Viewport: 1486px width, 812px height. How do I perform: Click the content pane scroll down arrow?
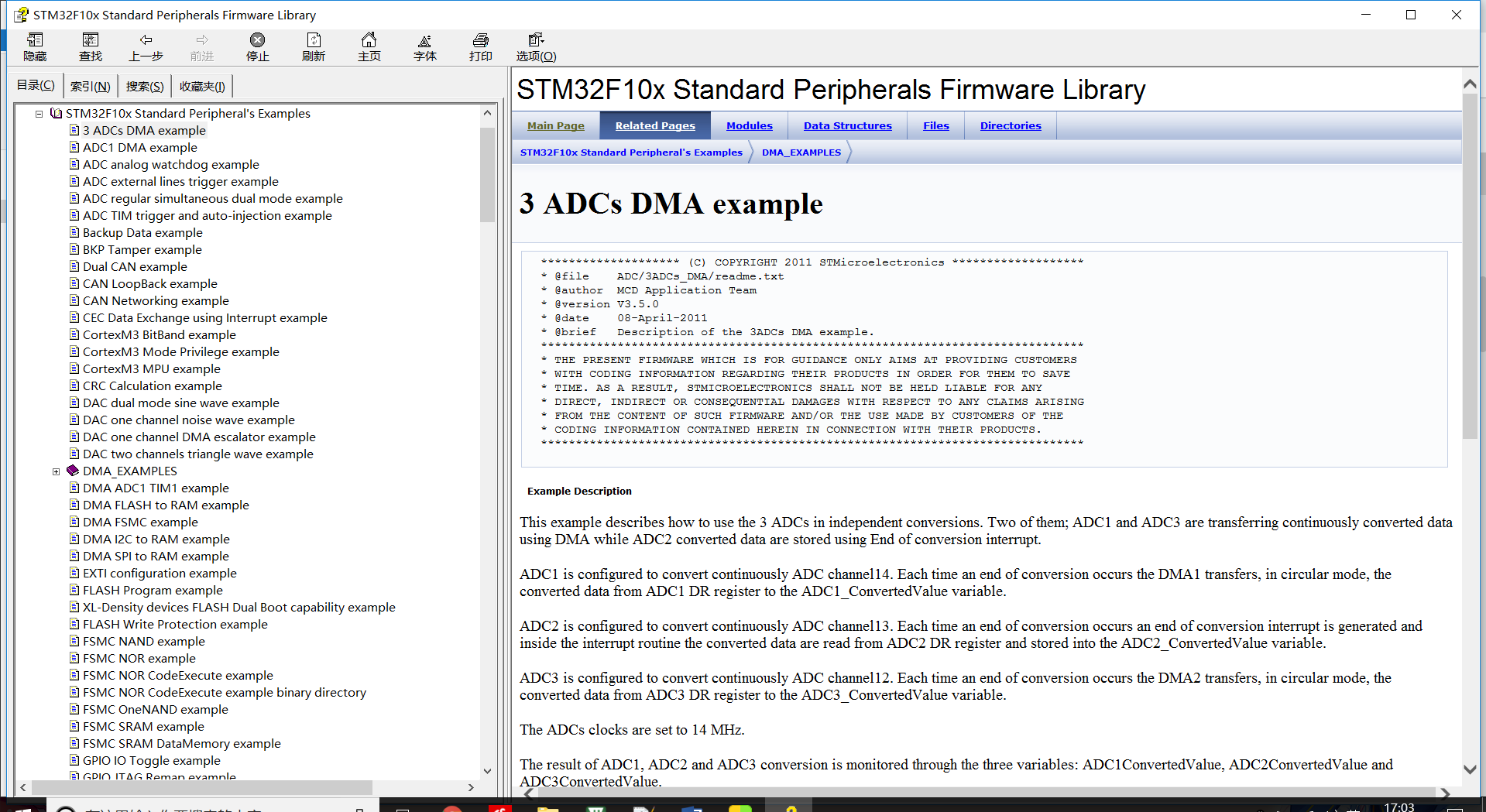[1470, 769]
